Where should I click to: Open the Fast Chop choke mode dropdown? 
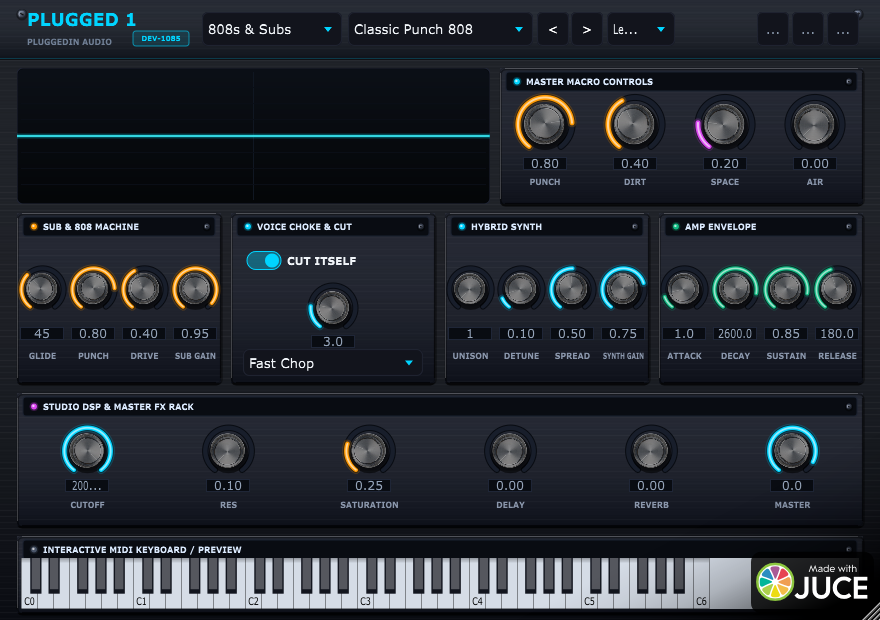332,364
